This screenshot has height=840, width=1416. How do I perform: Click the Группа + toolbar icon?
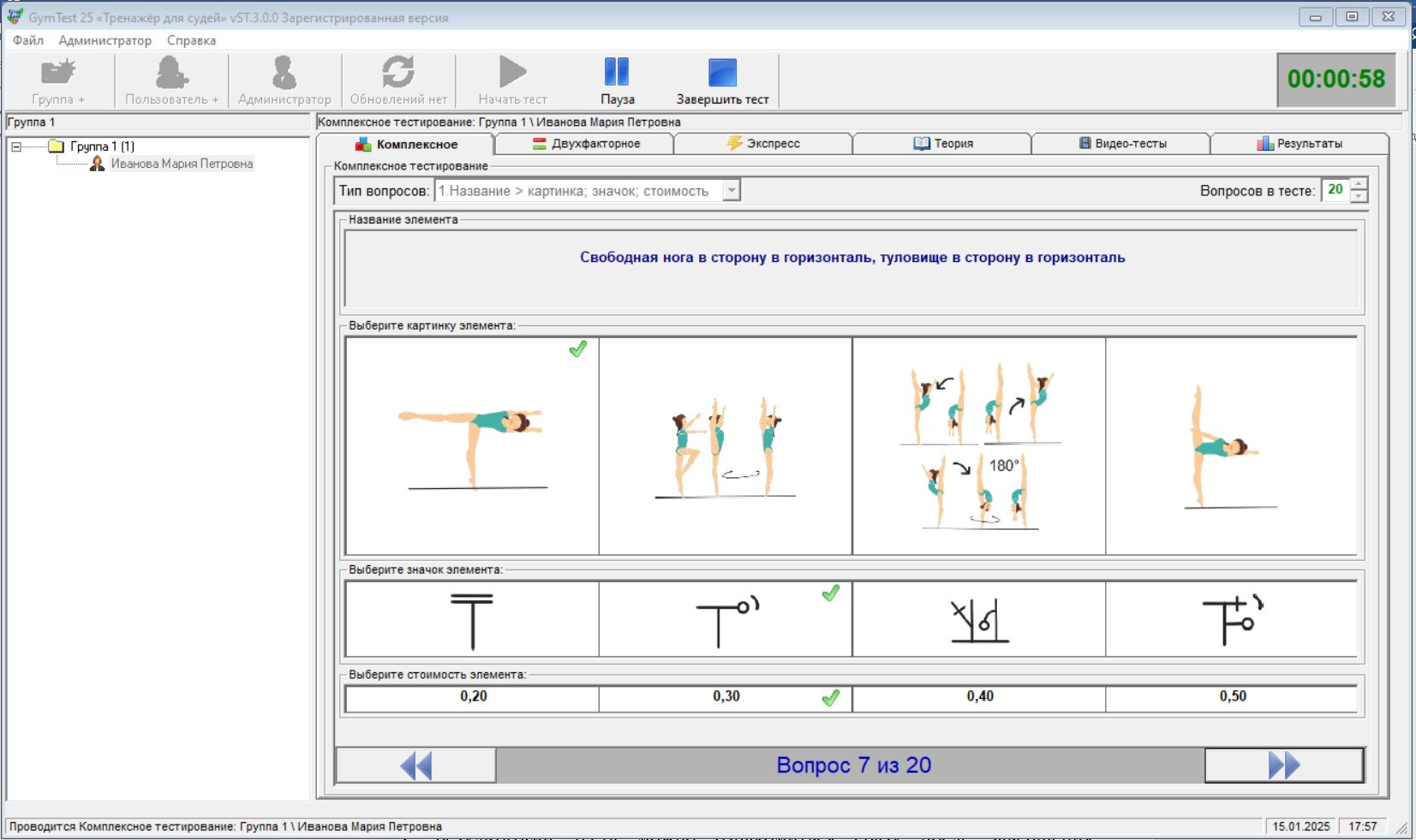click(x=58, y=74)
